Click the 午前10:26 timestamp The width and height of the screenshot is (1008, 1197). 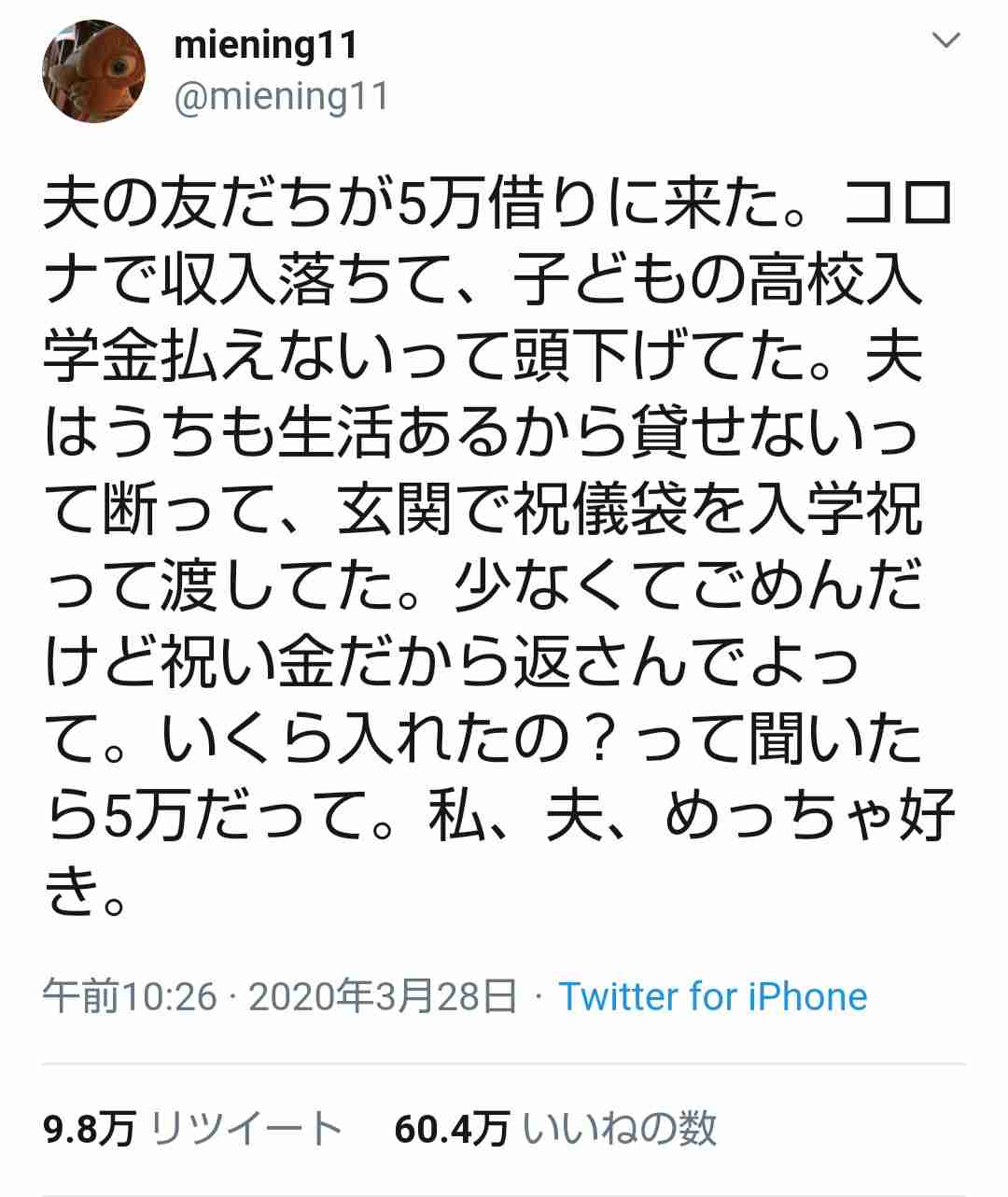[130, 997]
